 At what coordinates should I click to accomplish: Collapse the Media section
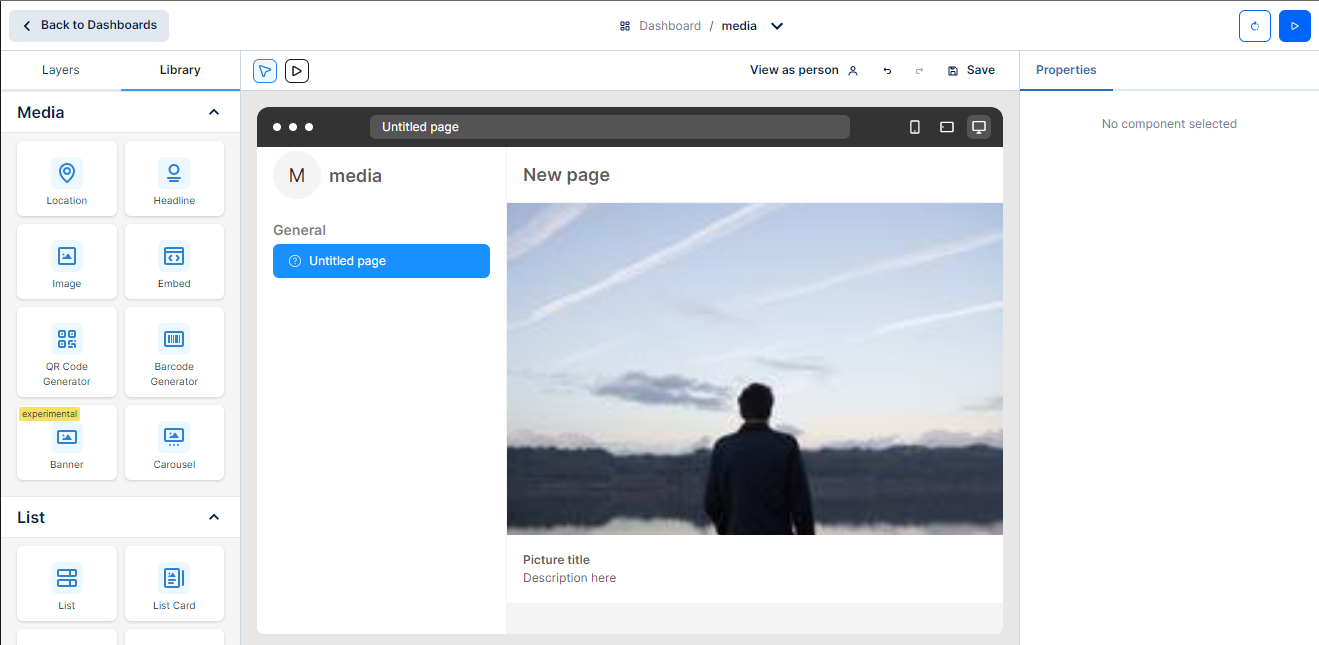[x=213, y=112]
